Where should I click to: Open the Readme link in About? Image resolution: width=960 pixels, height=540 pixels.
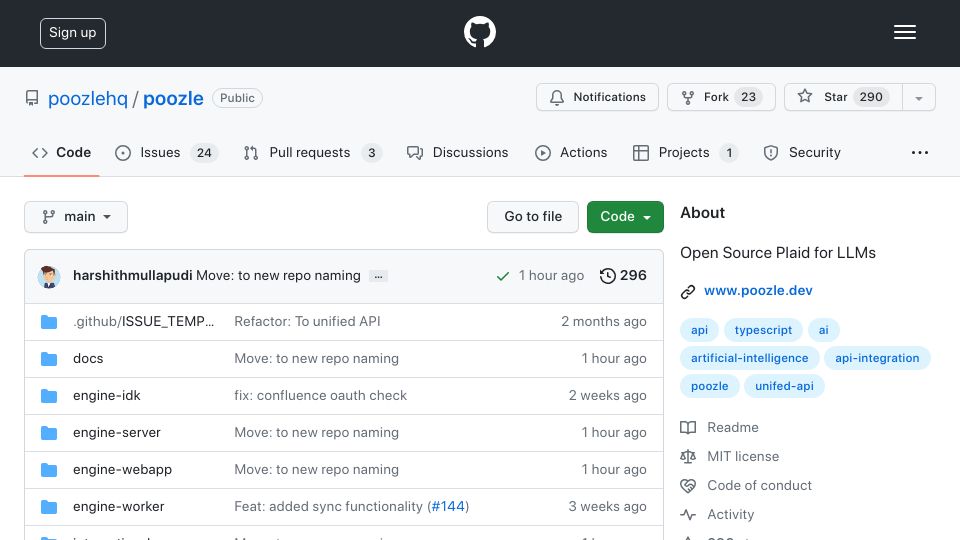(x=733, y=427)
